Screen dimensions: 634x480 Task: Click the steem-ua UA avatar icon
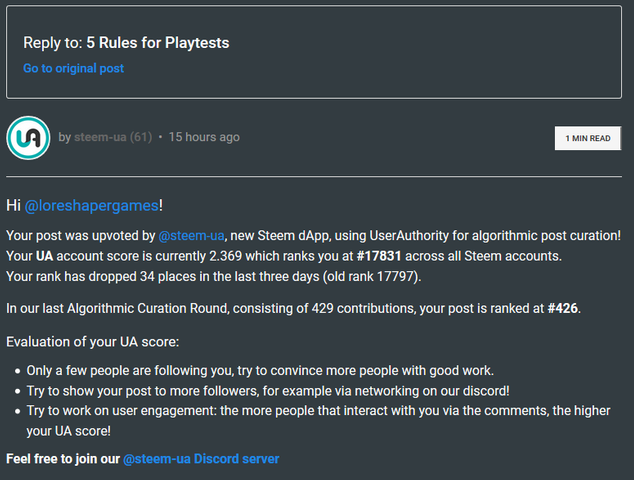pyautogui.click(x=28, y=138)
